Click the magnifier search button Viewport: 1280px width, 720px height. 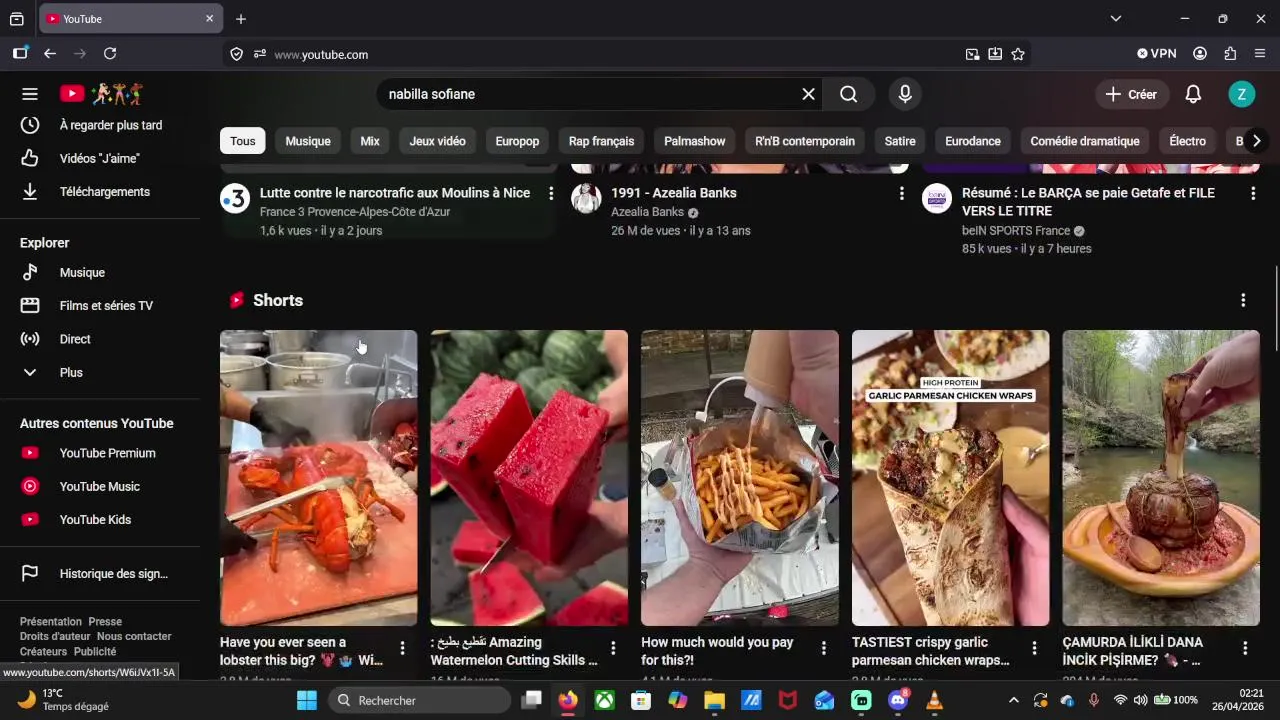(x=849, y=94)
